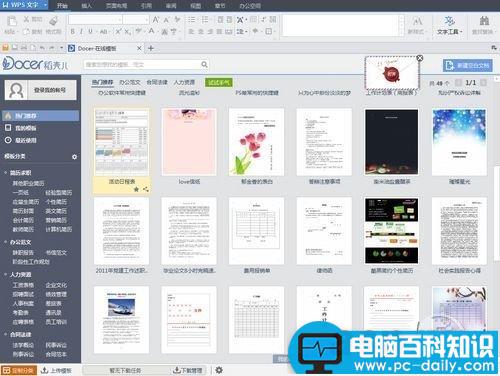Click the center alignment icon

[x=201, y=32]
